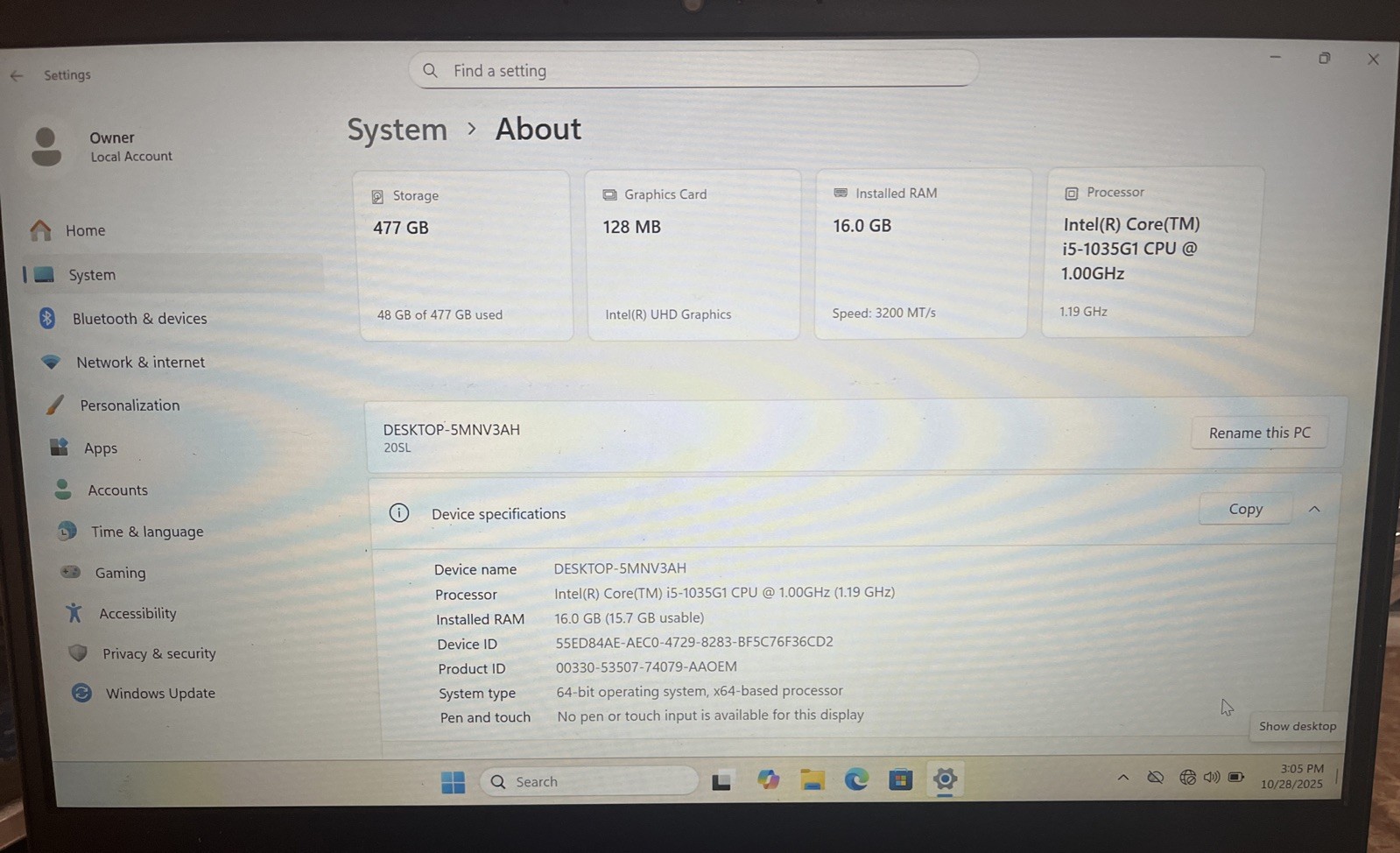Go to Personalization settings
1400x853 pixels.
click(114, 405)
